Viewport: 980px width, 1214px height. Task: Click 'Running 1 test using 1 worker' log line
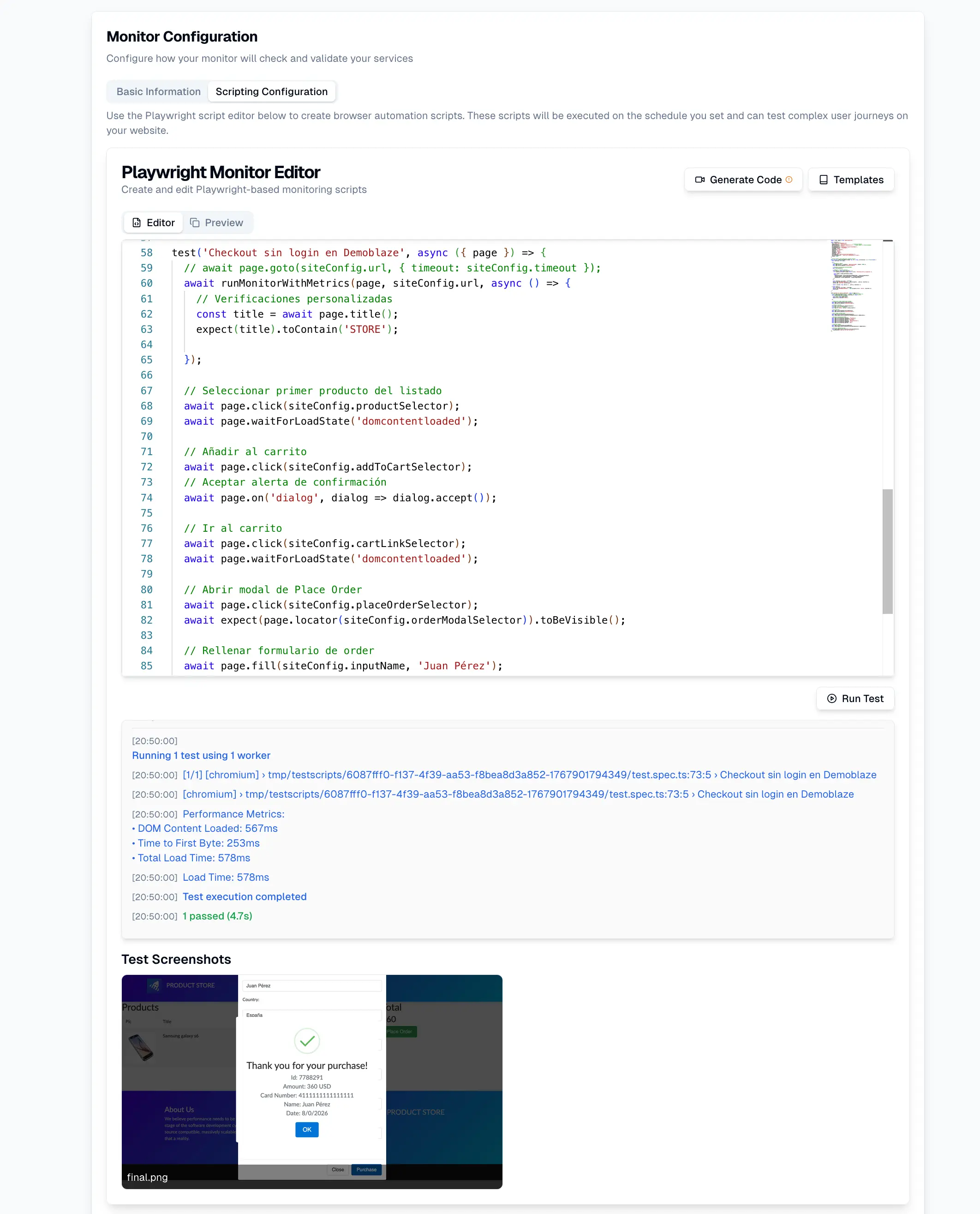201,755
